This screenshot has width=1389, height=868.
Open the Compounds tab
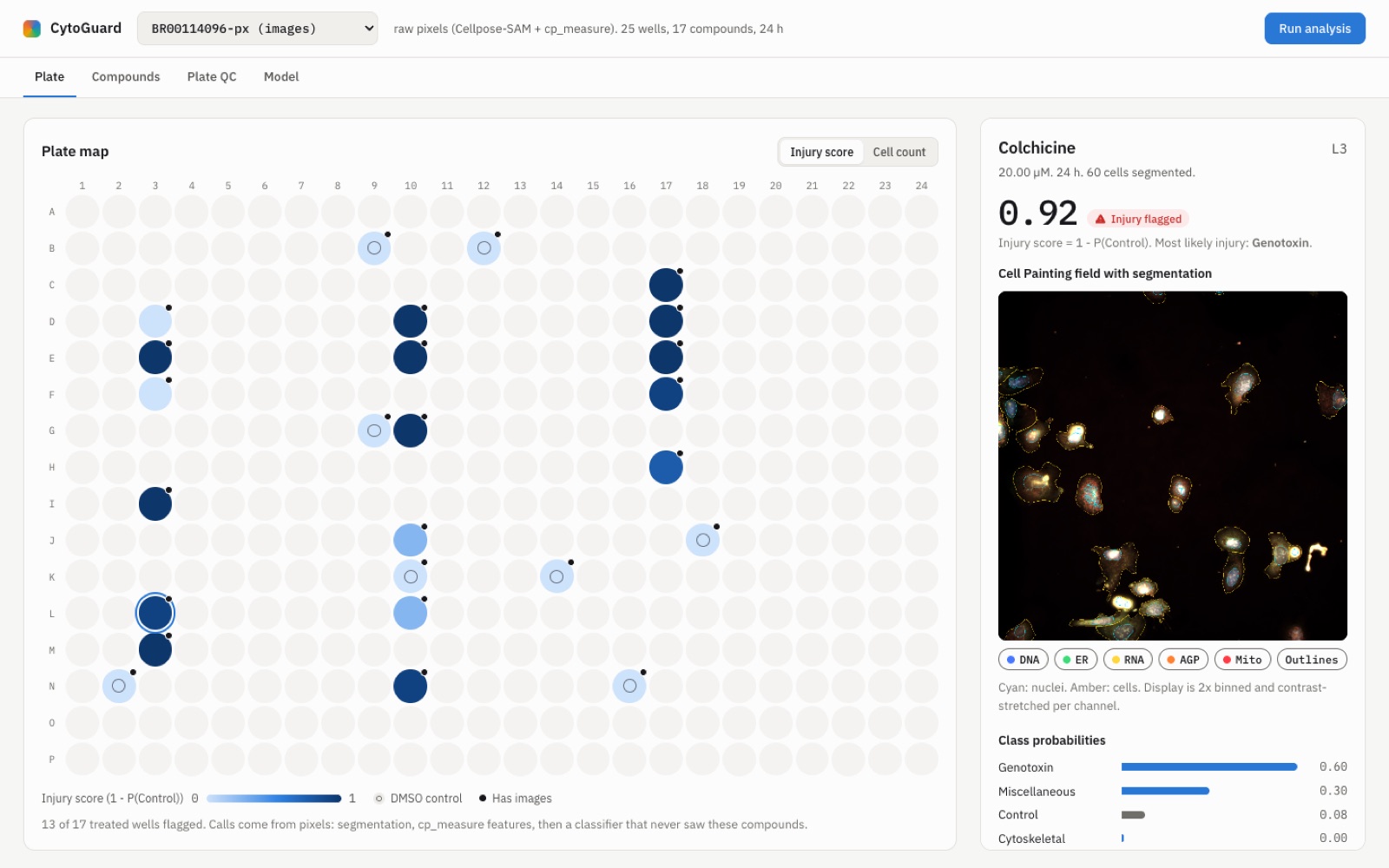click(126, 76)
